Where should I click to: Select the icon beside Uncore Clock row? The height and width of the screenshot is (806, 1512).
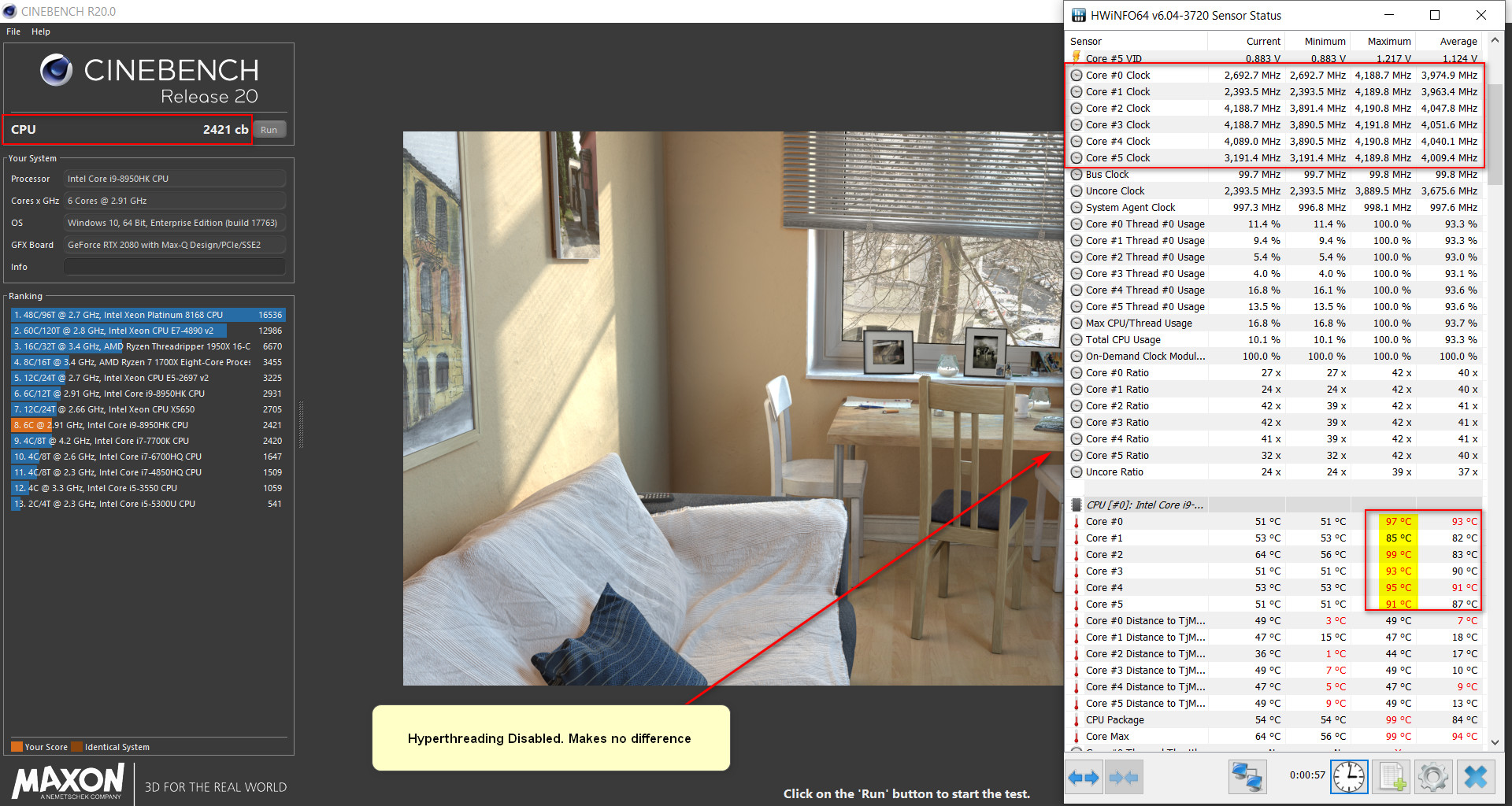click(x=1077, y=191)
